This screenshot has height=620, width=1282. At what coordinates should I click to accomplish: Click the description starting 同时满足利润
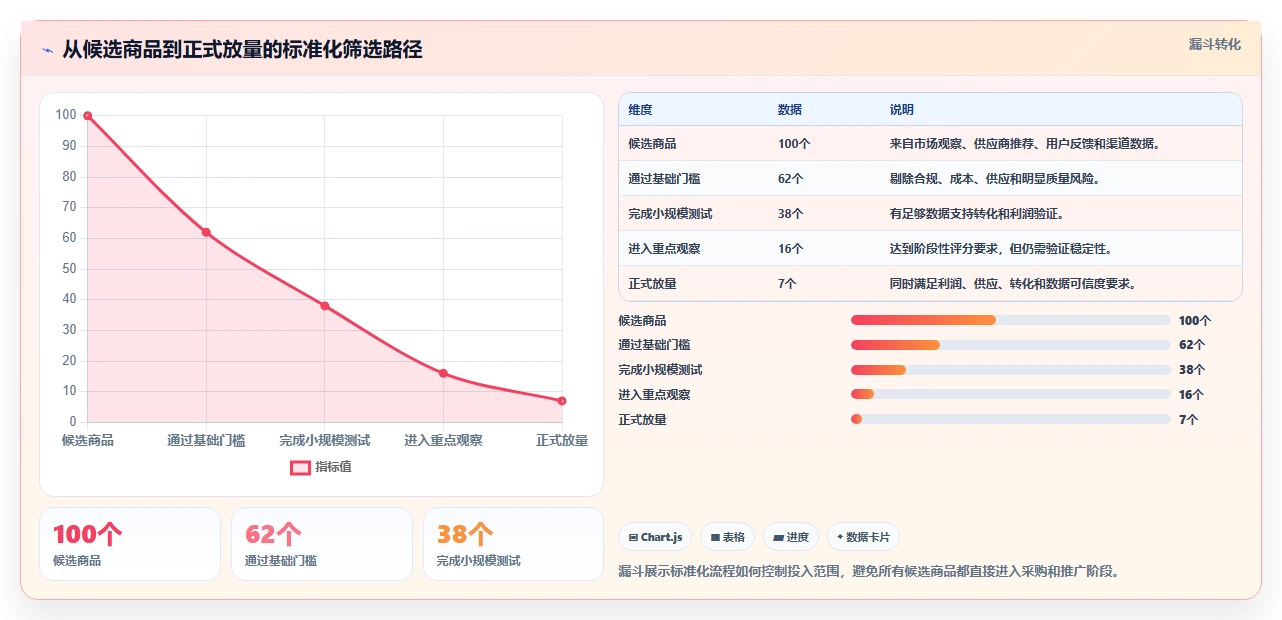[x=1013, y=284]
